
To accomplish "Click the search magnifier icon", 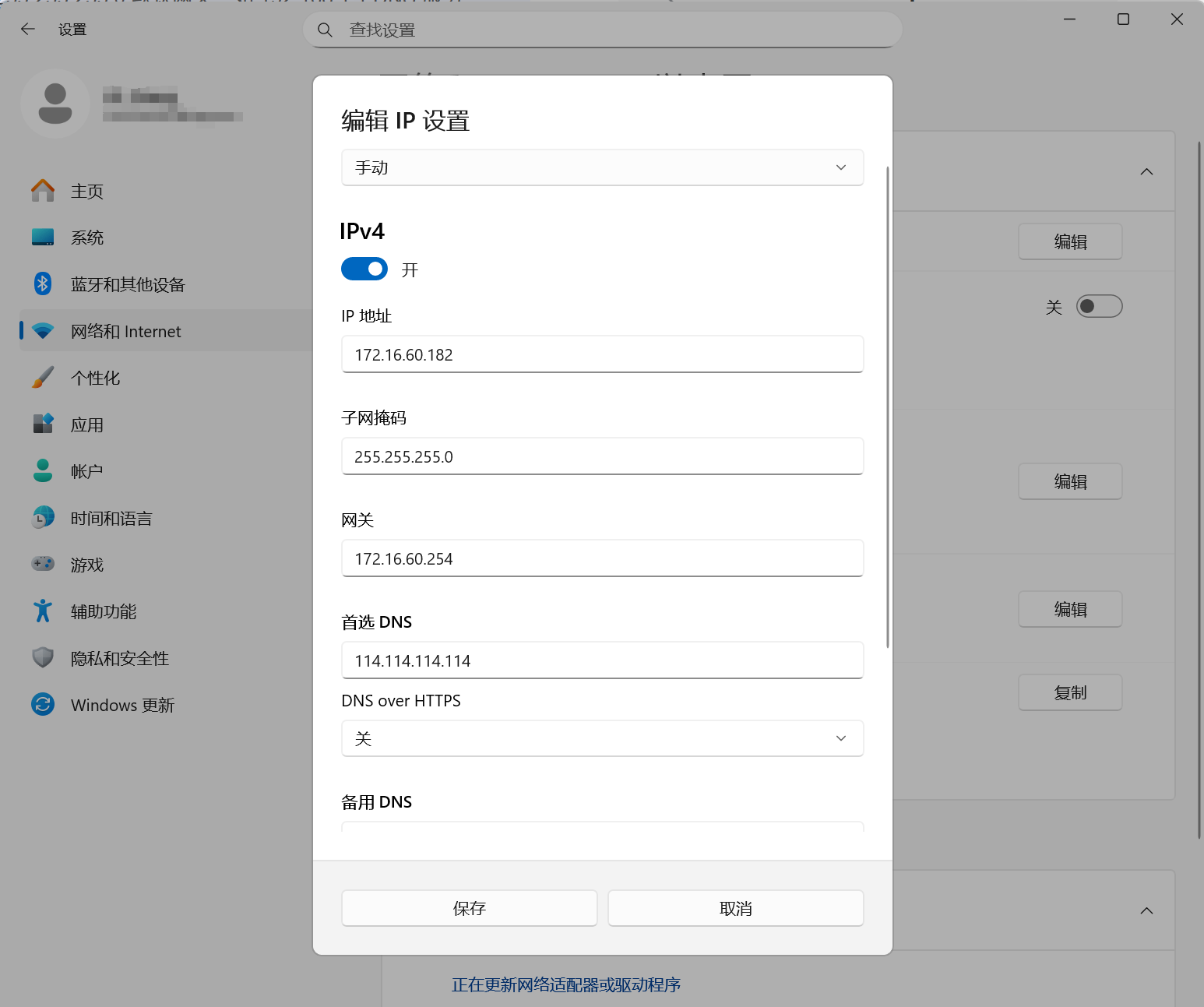I will [325, 30].
